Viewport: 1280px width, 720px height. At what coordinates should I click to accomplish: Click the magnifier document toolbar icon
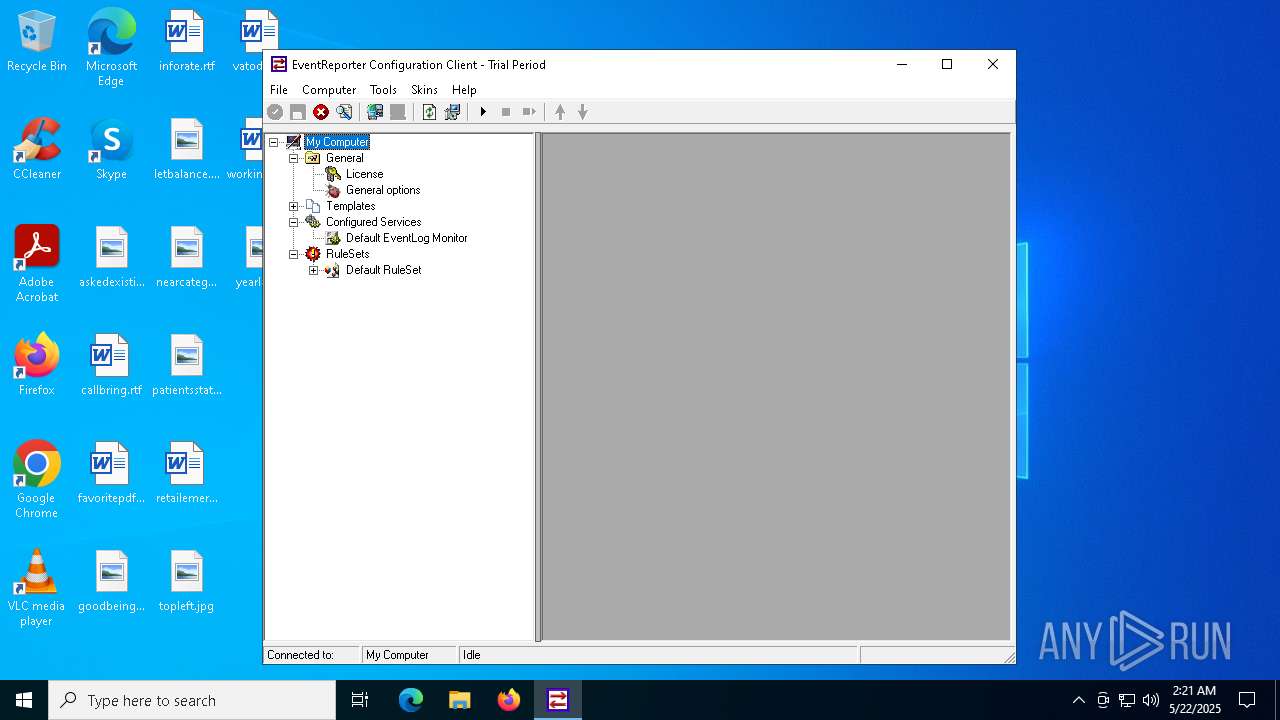pyautogui.click(x=345, y=112)
